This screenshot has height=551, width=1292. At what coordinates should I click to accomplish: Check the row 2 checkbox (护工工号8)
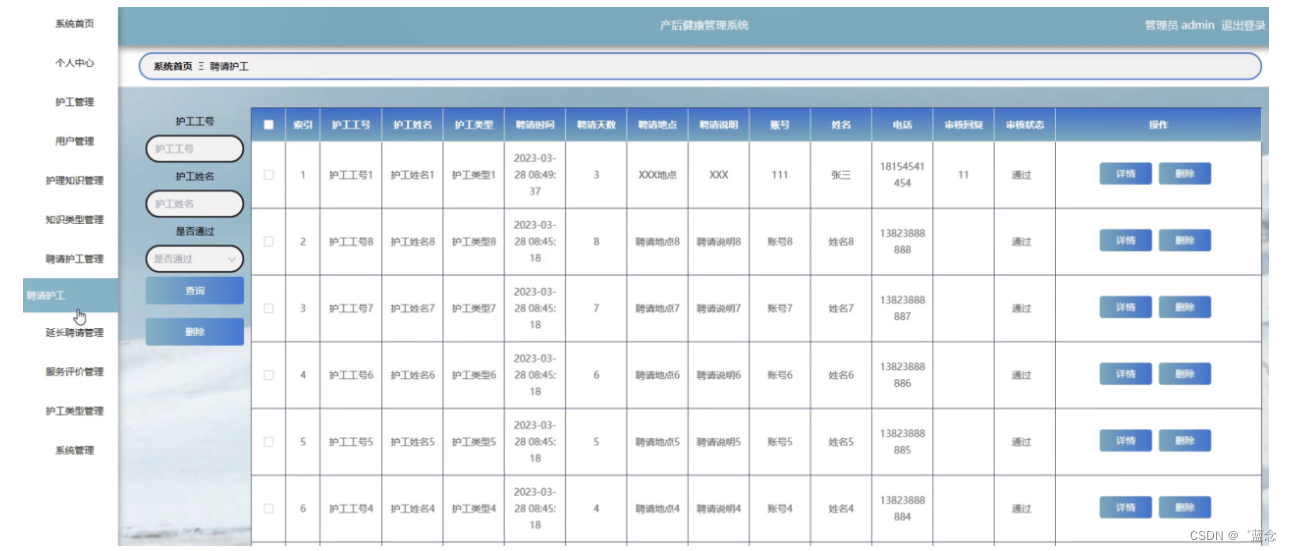pyautogui.click(x=268, y=242)
